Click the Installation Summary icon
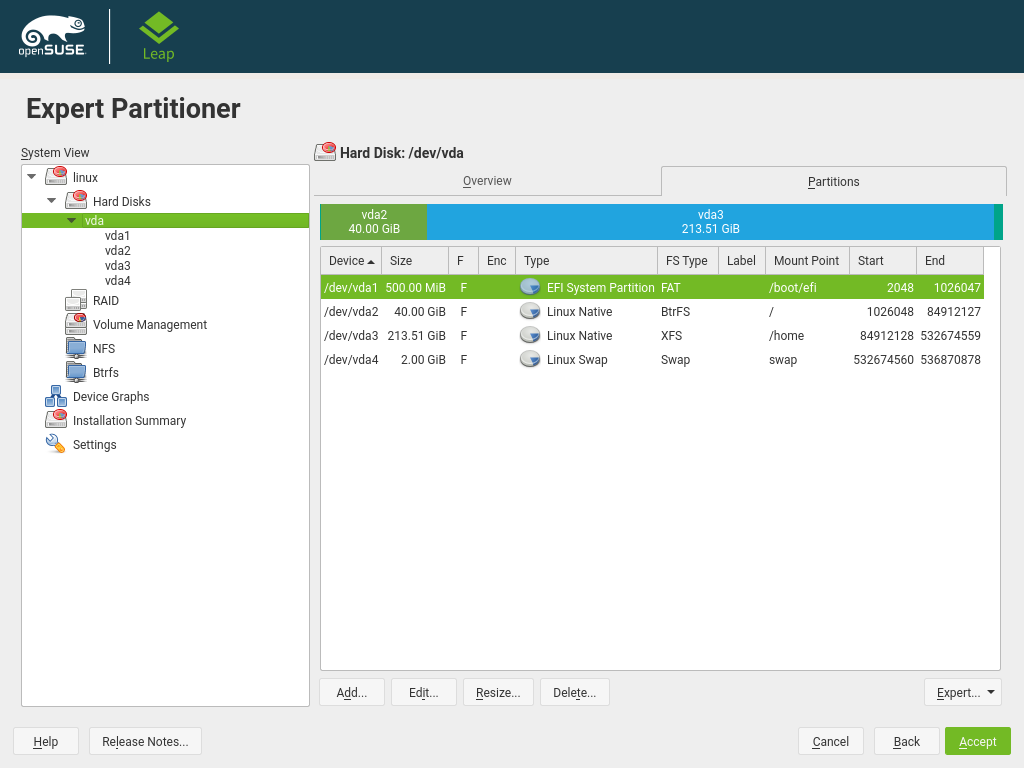 (56, 420)
